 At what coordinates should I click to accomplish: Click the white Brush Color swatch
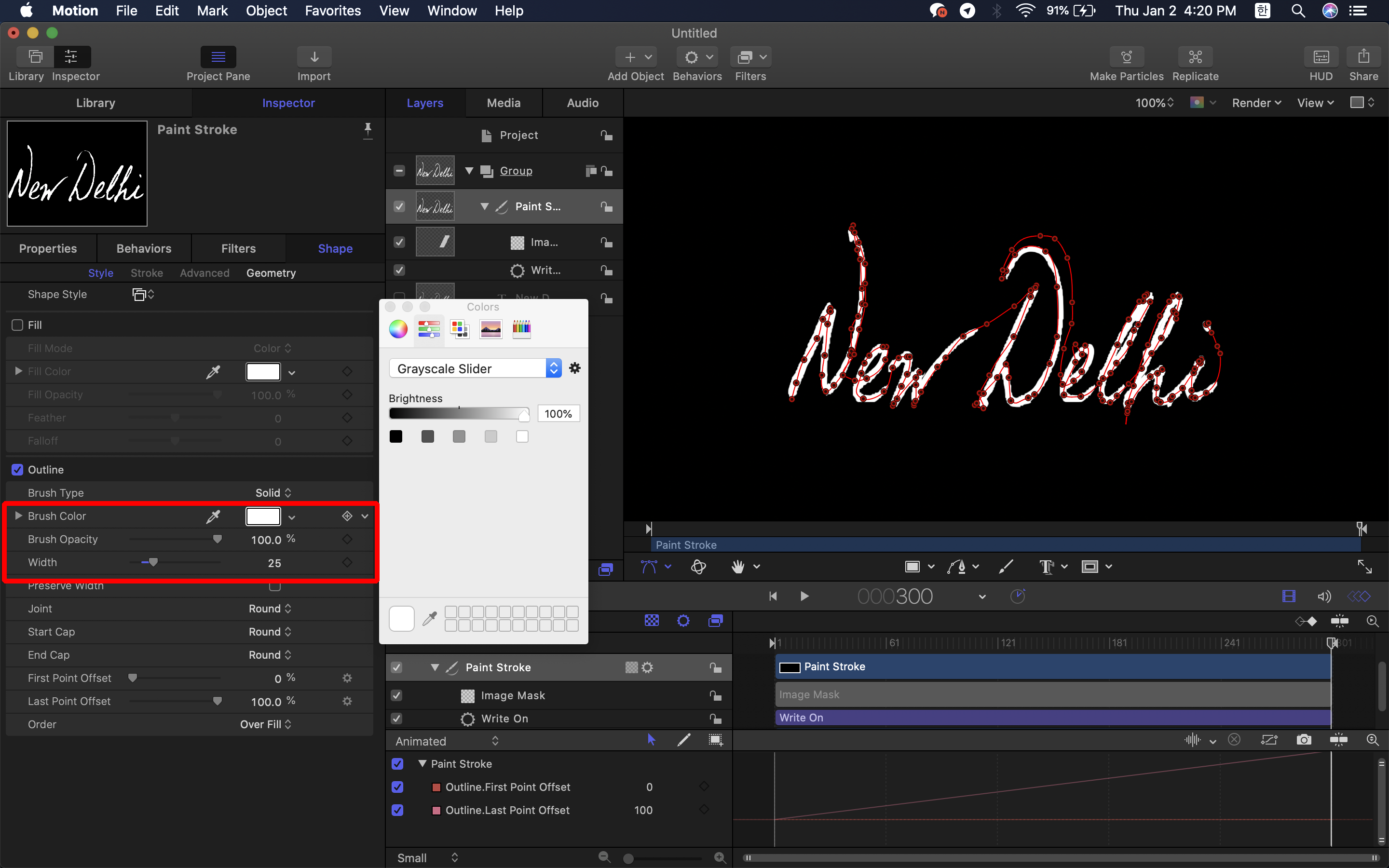263,516
